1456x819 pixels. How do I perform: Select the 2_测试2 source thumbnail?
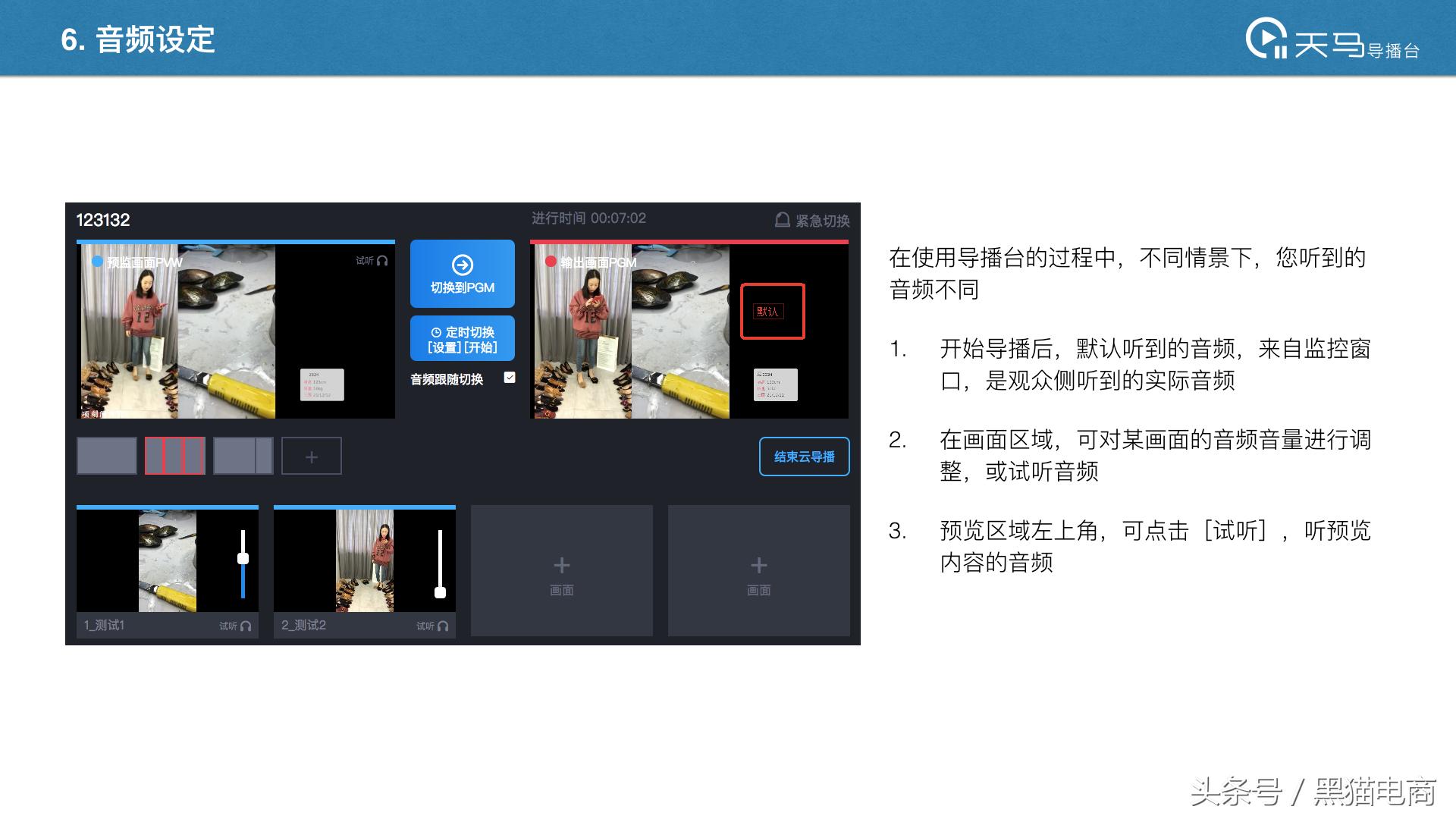tap(364, 561)
